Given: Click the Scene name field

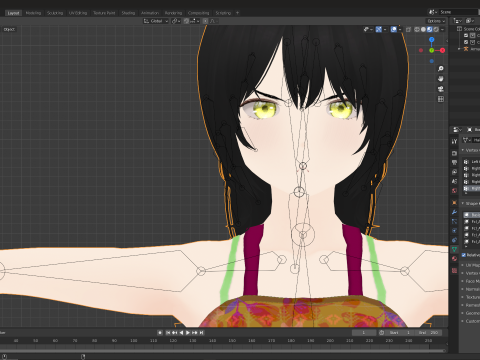Looking at the screenshot, I should pyautogui.click(x=458, y=12).
